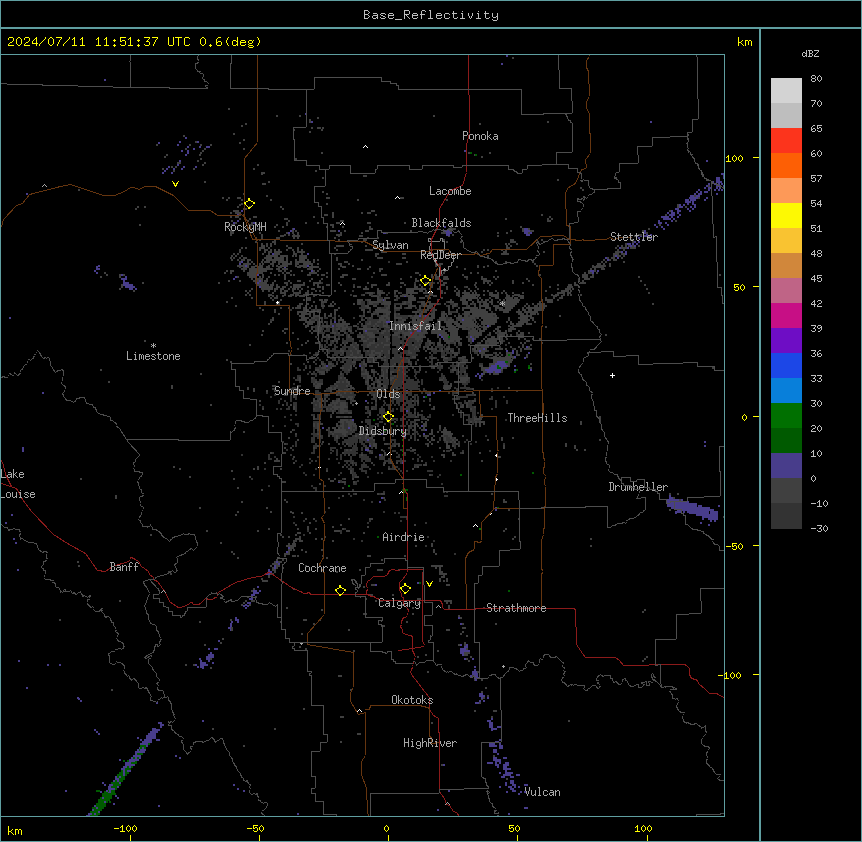Click the Lacombe city label
The height and width of the screenshot is (842, 862).
tap(450, 191)
